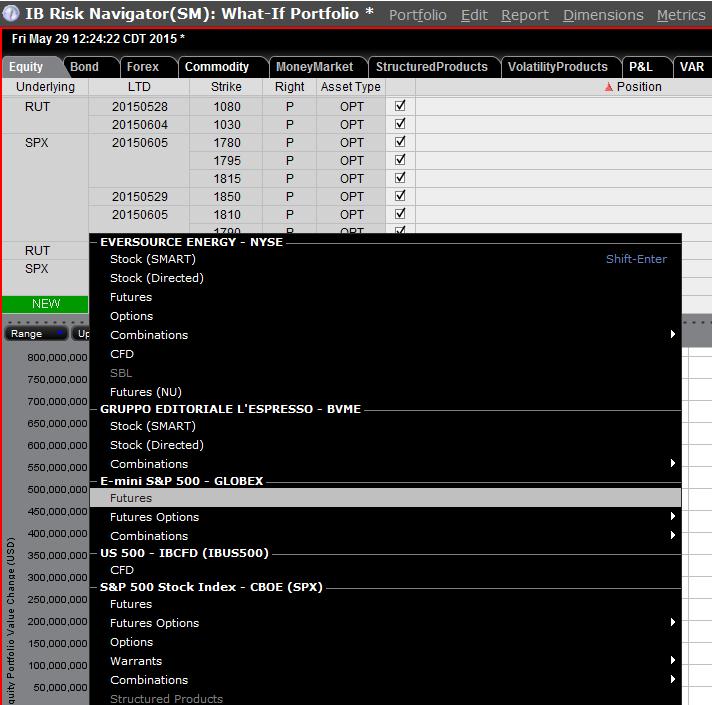Viewport: 712px width, 705px height.
Task: Select Stock (Directed) under Gruppo Editoriale L'Espresso
Action: click(385, 445)
